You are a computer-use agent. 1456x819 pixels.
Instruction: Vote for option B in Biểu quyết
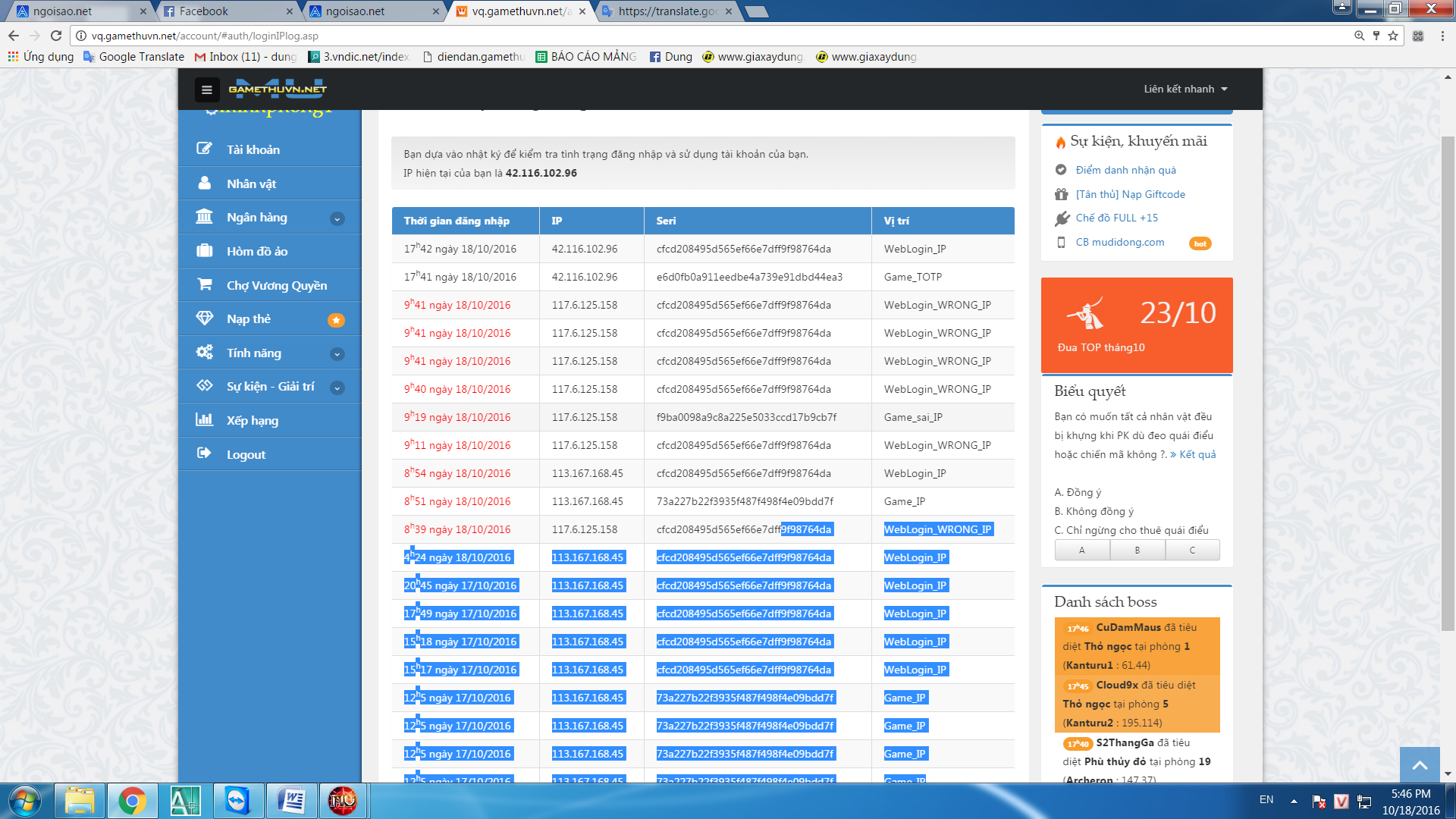point(1137,550)
